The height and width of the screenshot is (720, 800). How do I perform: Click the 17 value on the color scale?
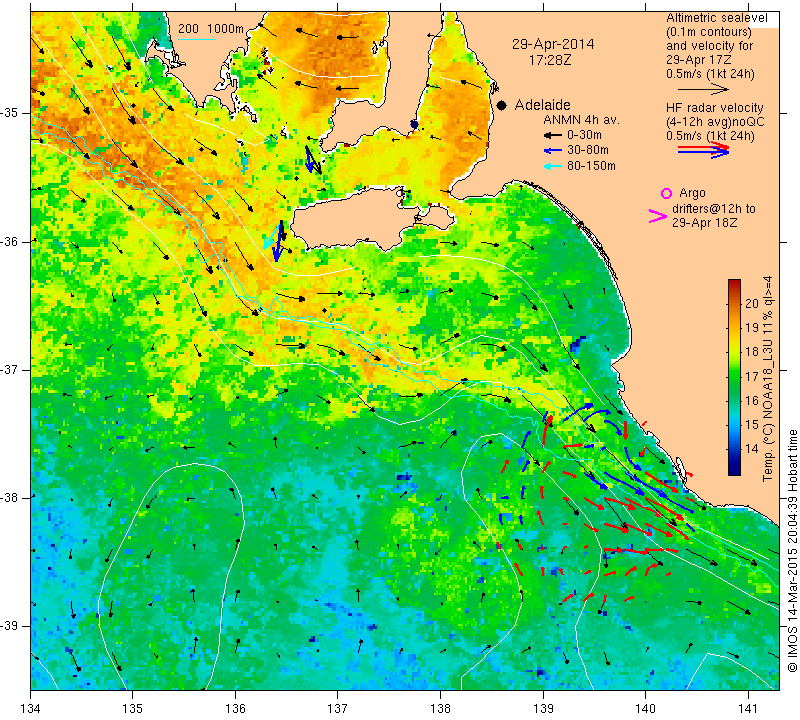[752, 377]
